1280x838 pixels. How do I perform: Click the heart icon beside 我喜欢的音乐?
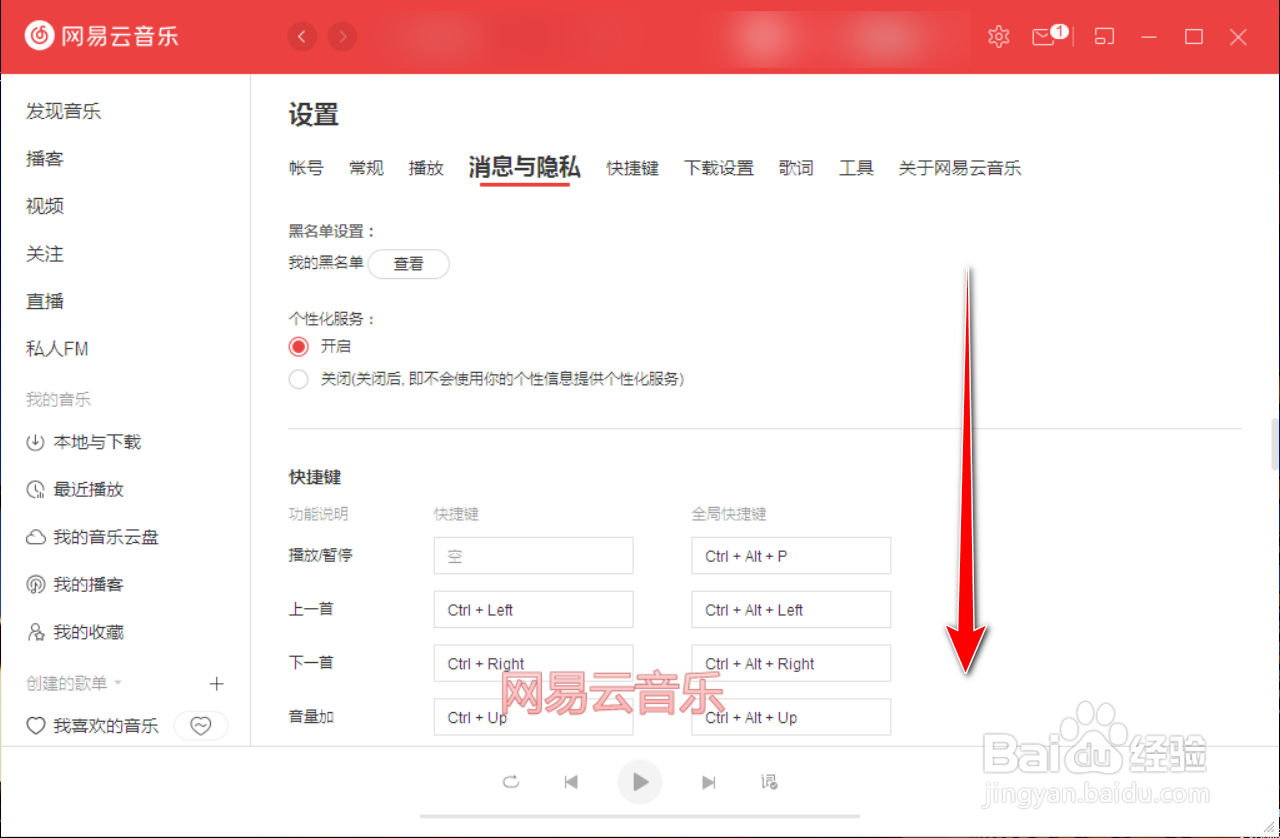[36, 726]
